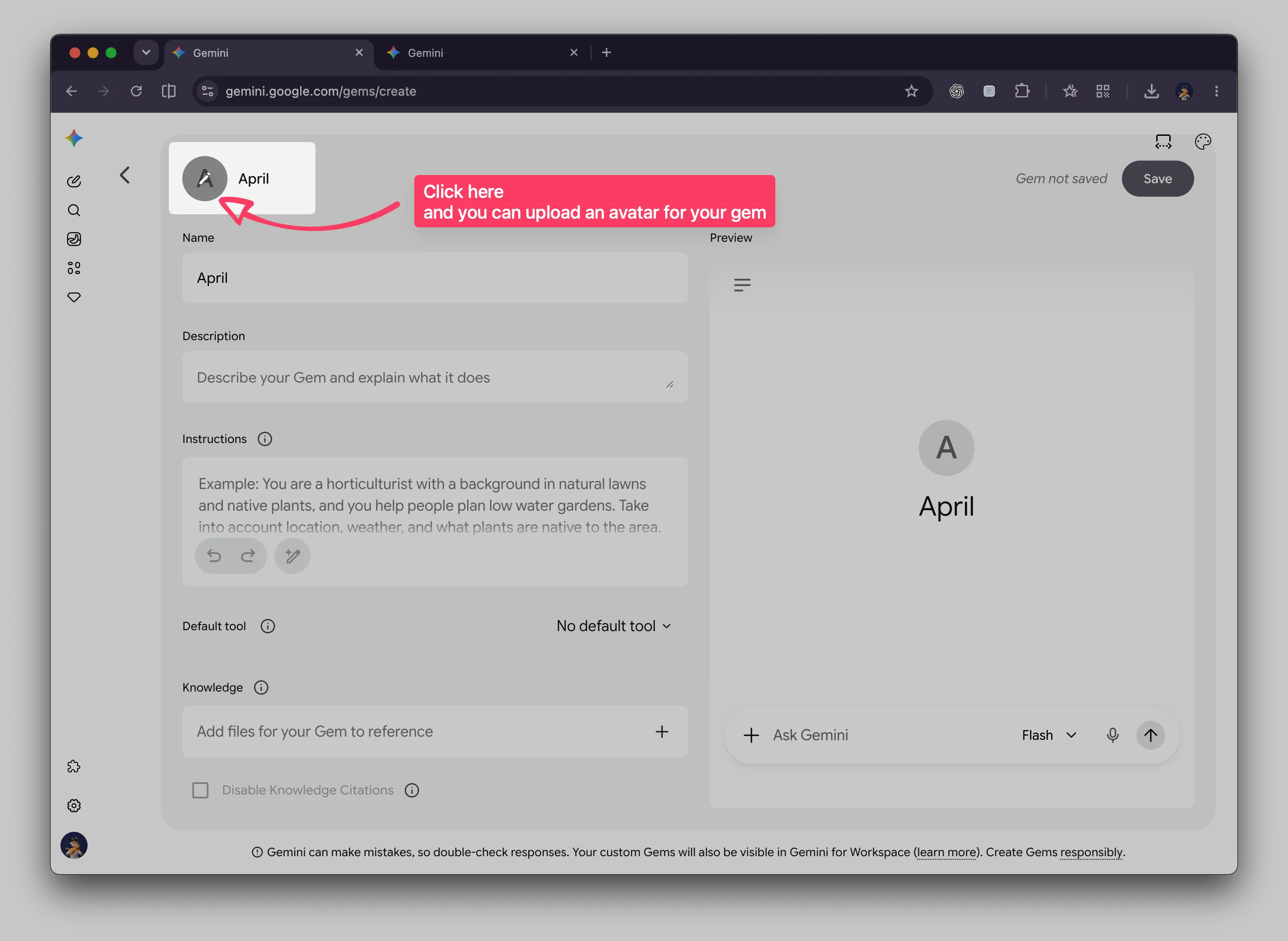Click the plus icon in Ask Gemini box
1288x941 pixels.
751,735
